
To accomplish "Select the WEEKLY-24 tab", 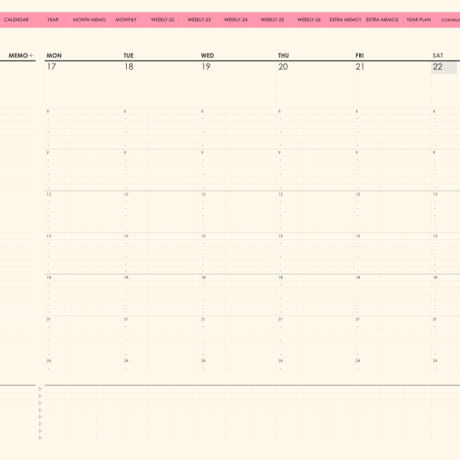I will coord(236,20).
